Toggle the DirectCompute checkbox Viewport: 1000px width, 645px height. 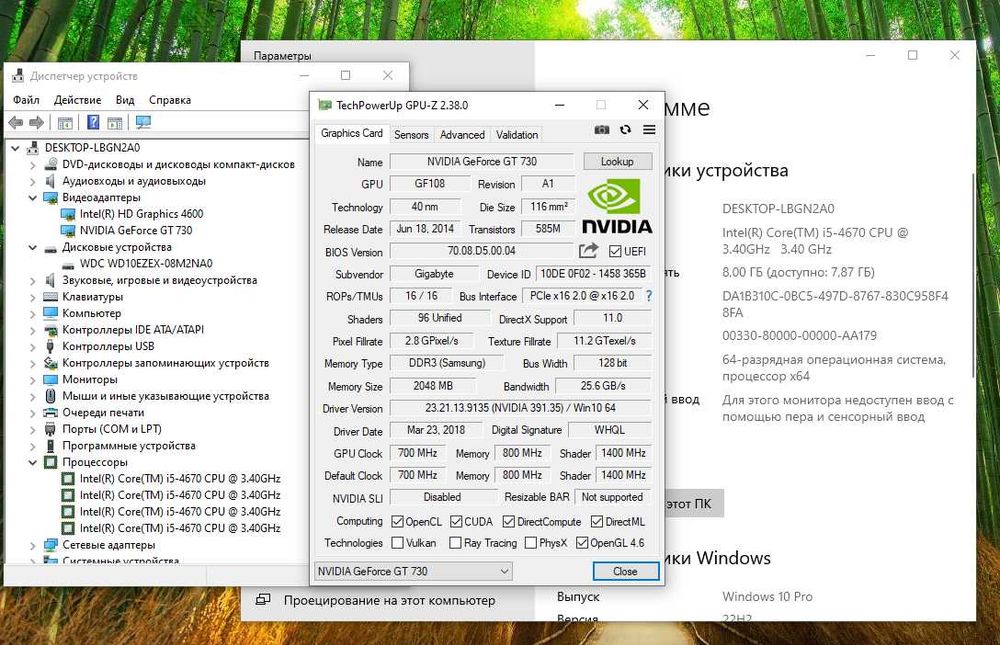click(x=508, y=522)
